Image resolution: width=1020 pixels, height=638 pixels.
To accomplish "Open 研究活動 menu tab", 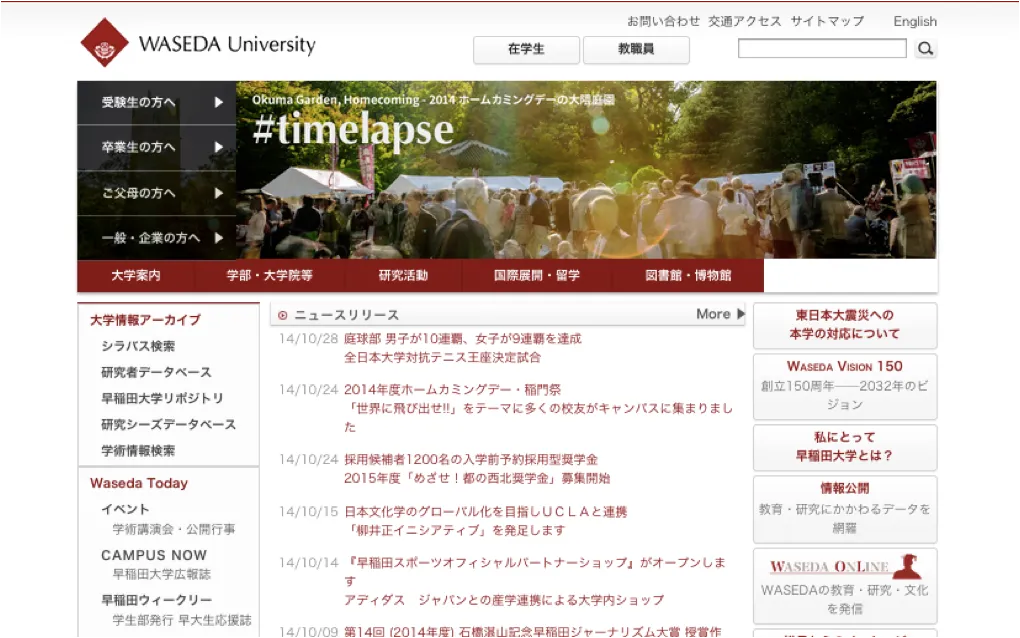I will point(403,276).
